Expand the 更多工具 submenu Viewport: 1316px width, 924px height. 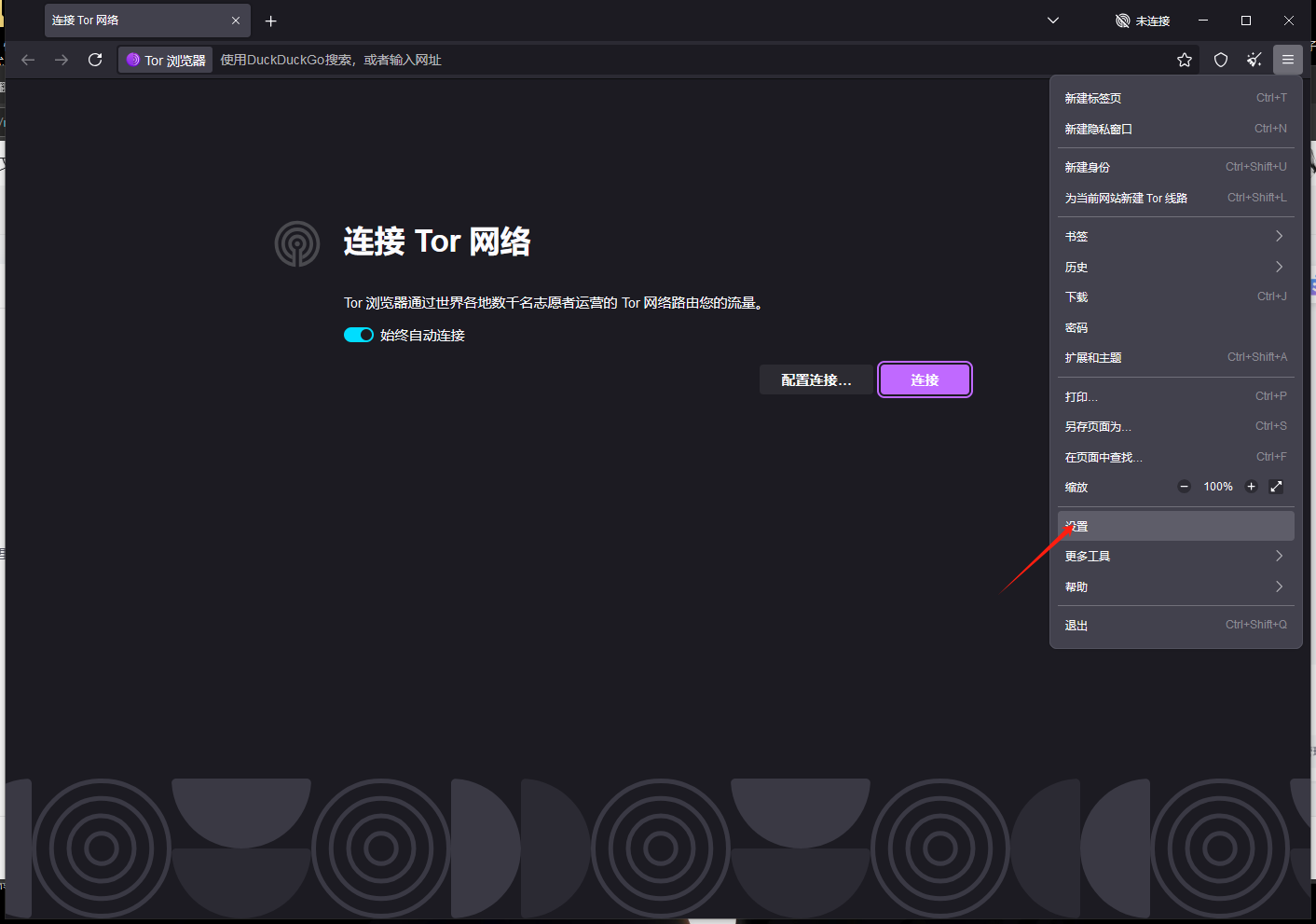[1176, 556]
